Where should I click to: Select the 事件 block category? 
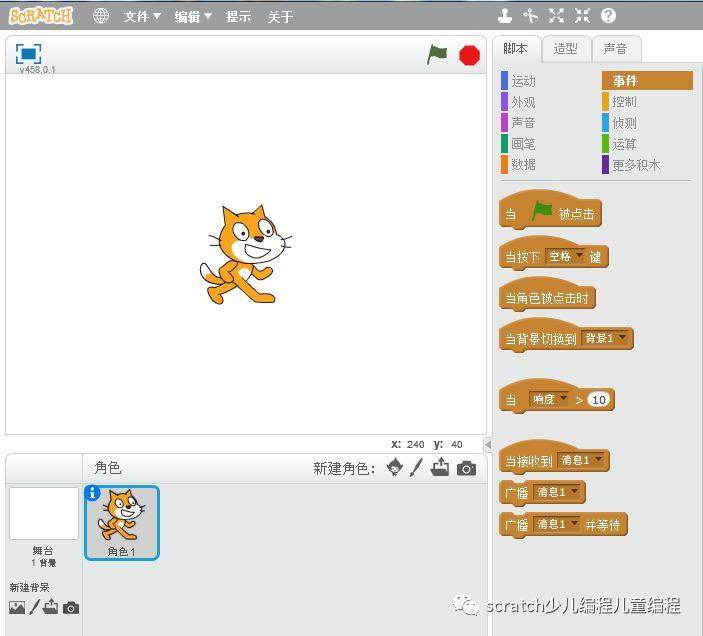point(647,81)
